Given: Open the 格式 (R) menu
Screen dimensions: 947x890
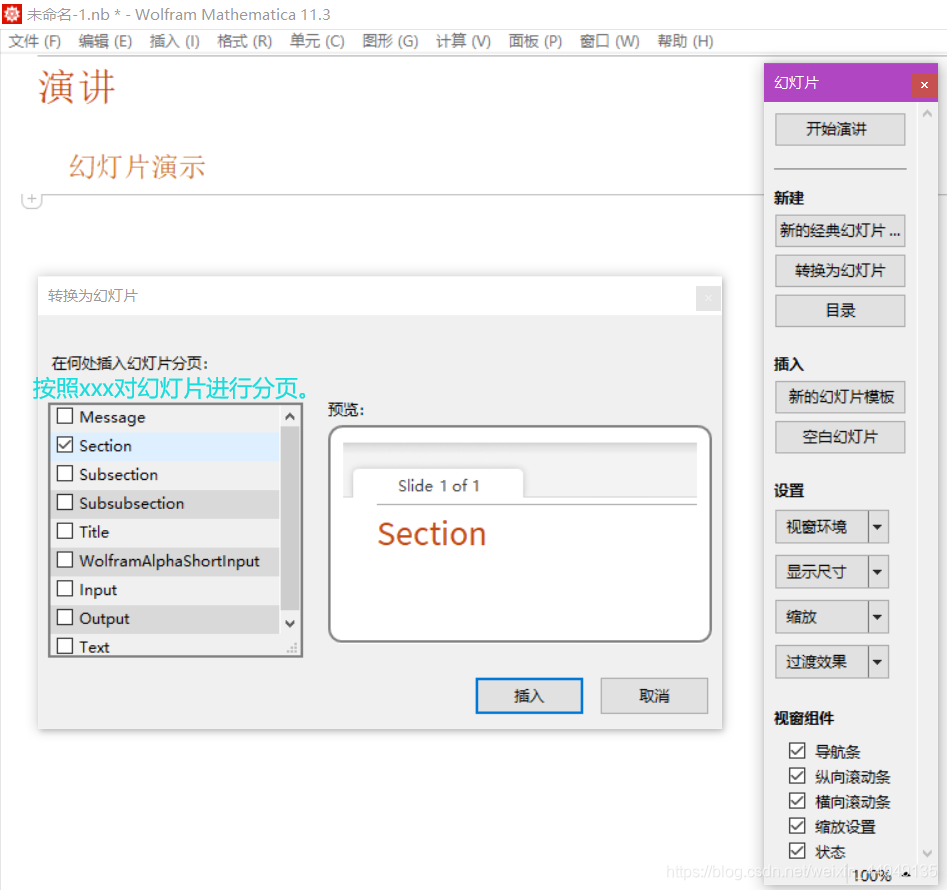Looking at the screenshot, I should (245, 41).
